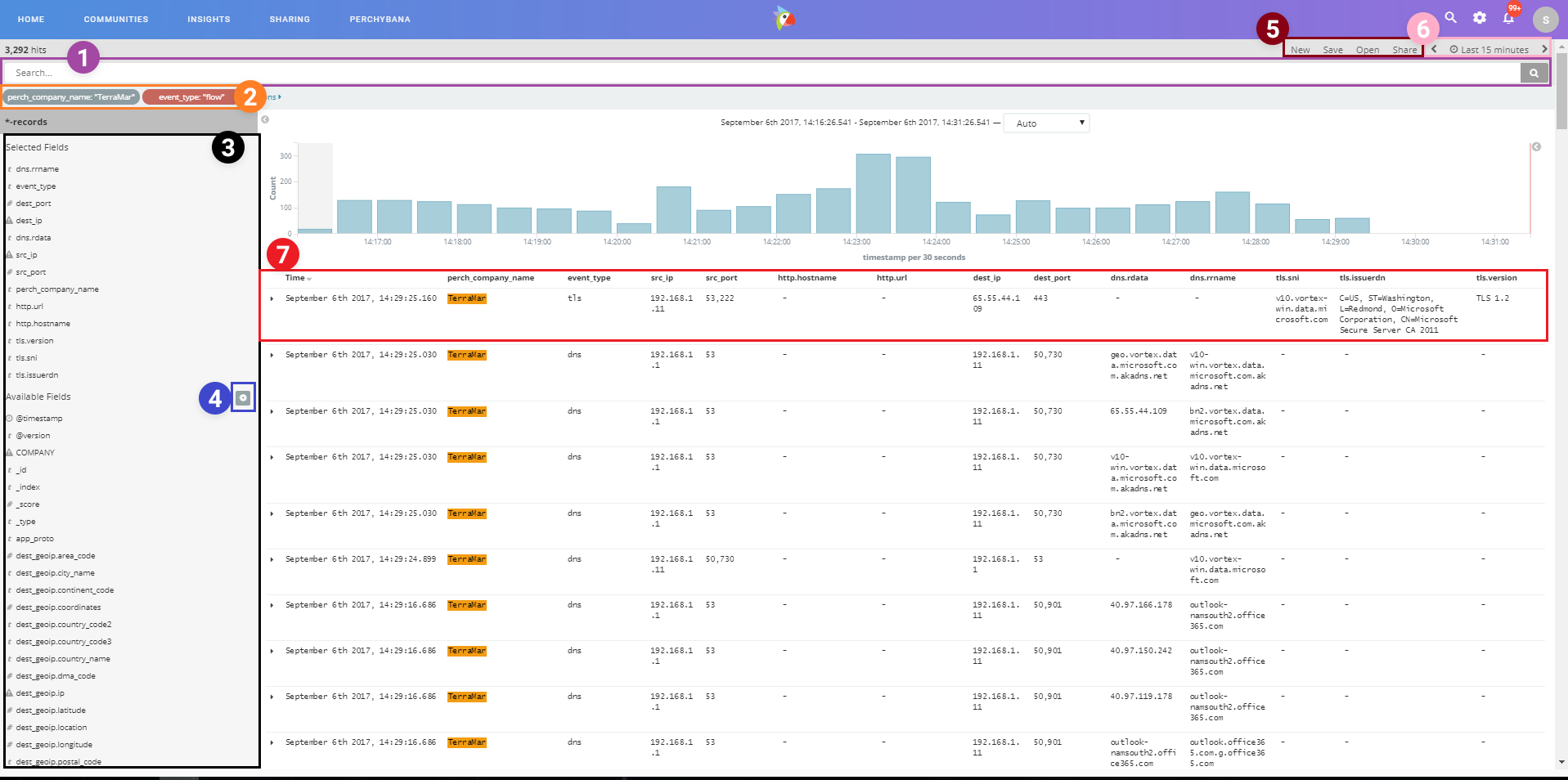Select @timestamp in Available Fields
Image resolution: width=1568 pixels, height=780 pixels.
click(x=38, y=419)
